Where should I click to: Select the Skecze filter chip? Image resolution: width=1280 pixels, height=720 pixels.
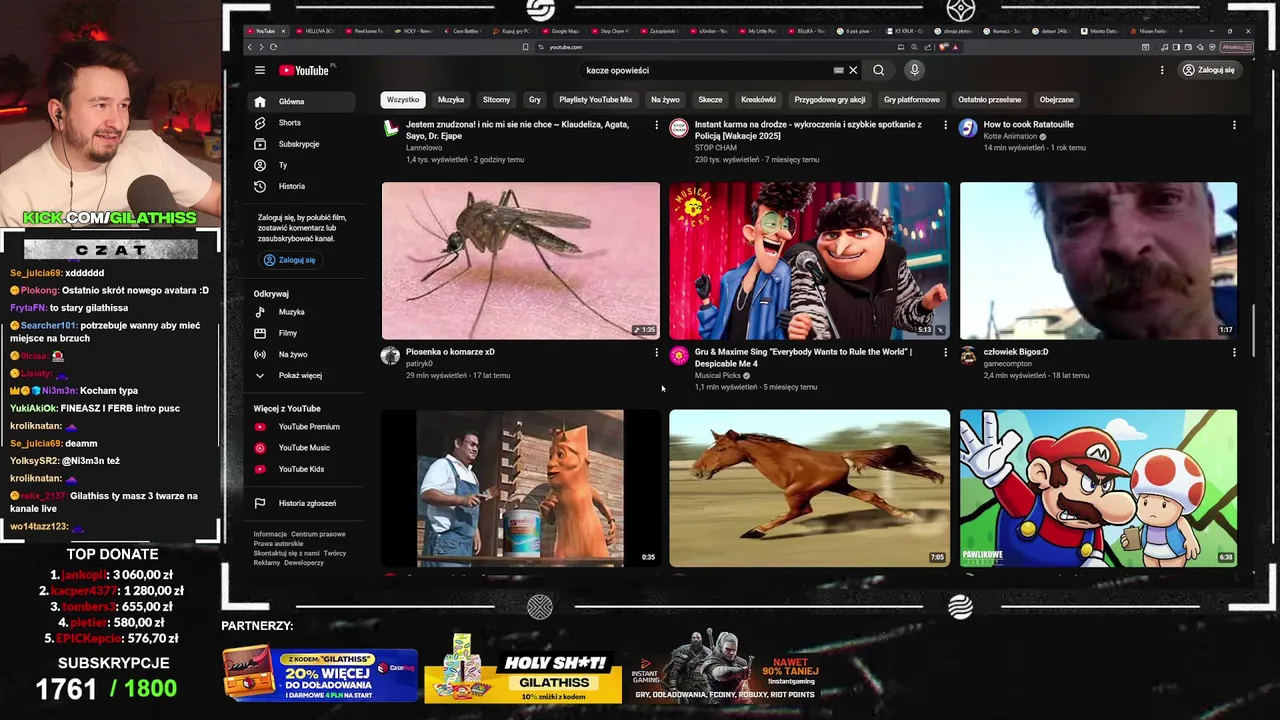point(710,100)
